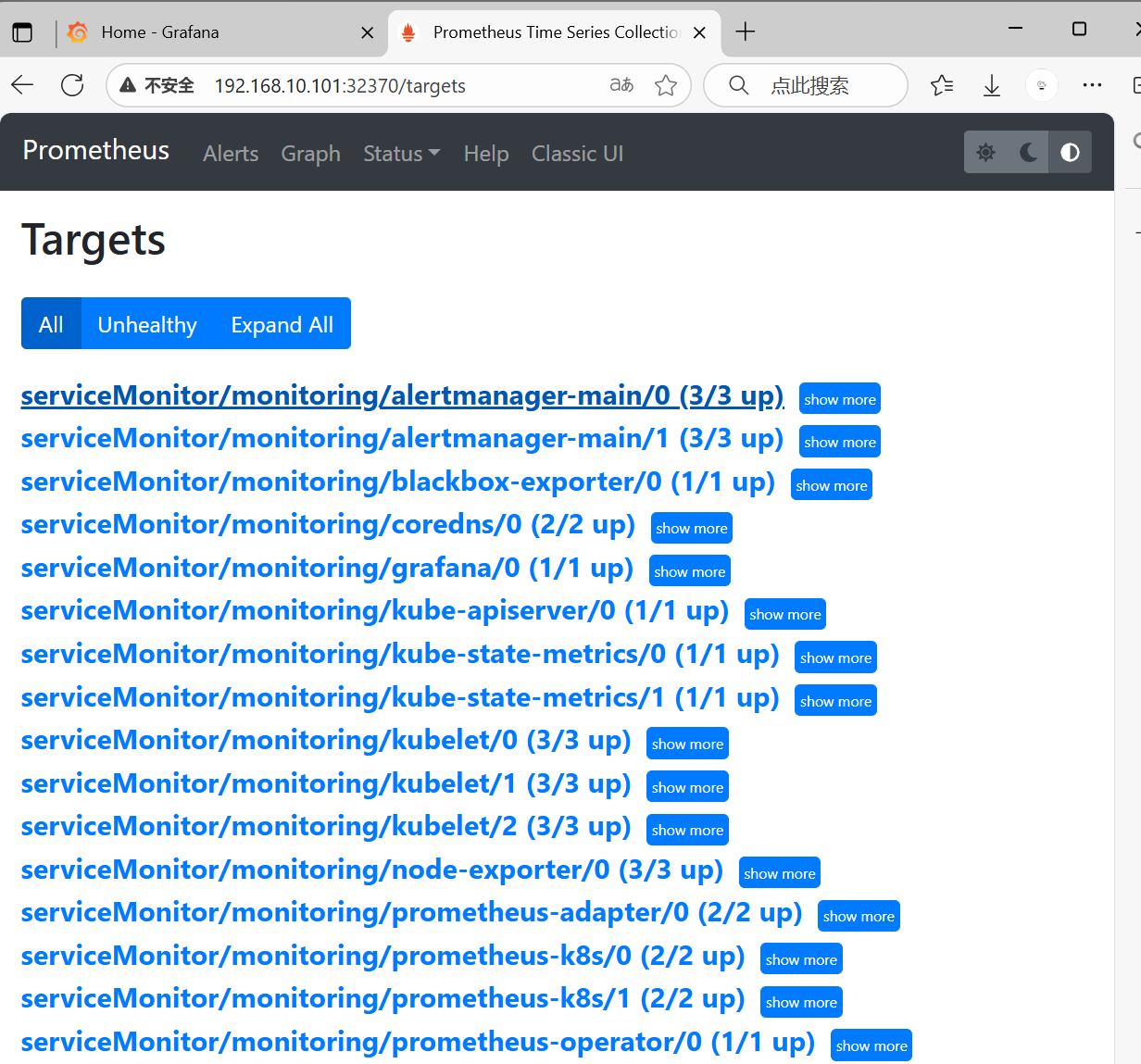Open alertmanager-main/1 target group link
The height and width of the screenshot is (1064, 1141).
point(402,438)
